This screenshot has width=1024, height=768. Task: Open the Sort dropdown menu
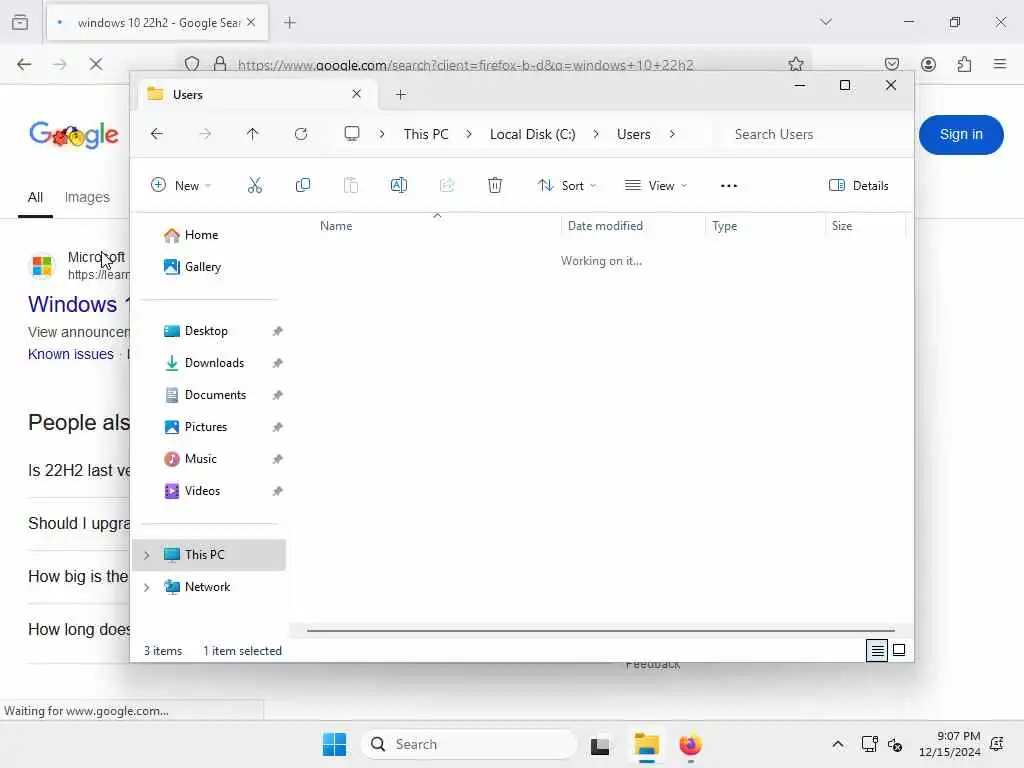click(567, 185)
